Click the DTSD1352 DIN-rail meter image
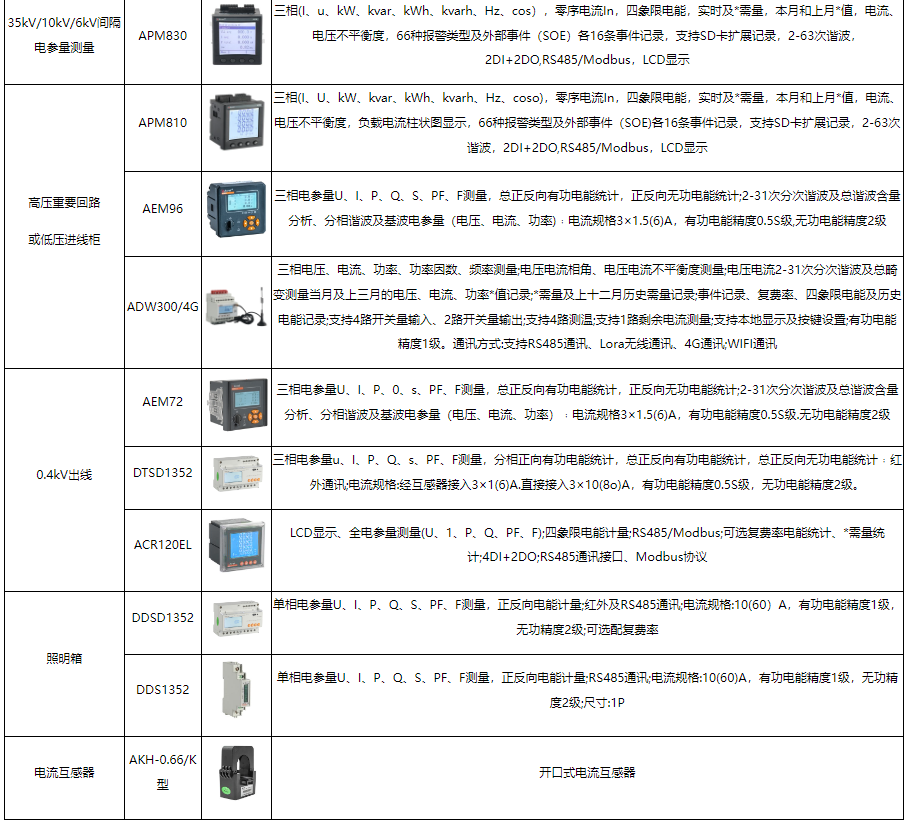The width and height of the screenshot is (909, 823). (237, 473)
